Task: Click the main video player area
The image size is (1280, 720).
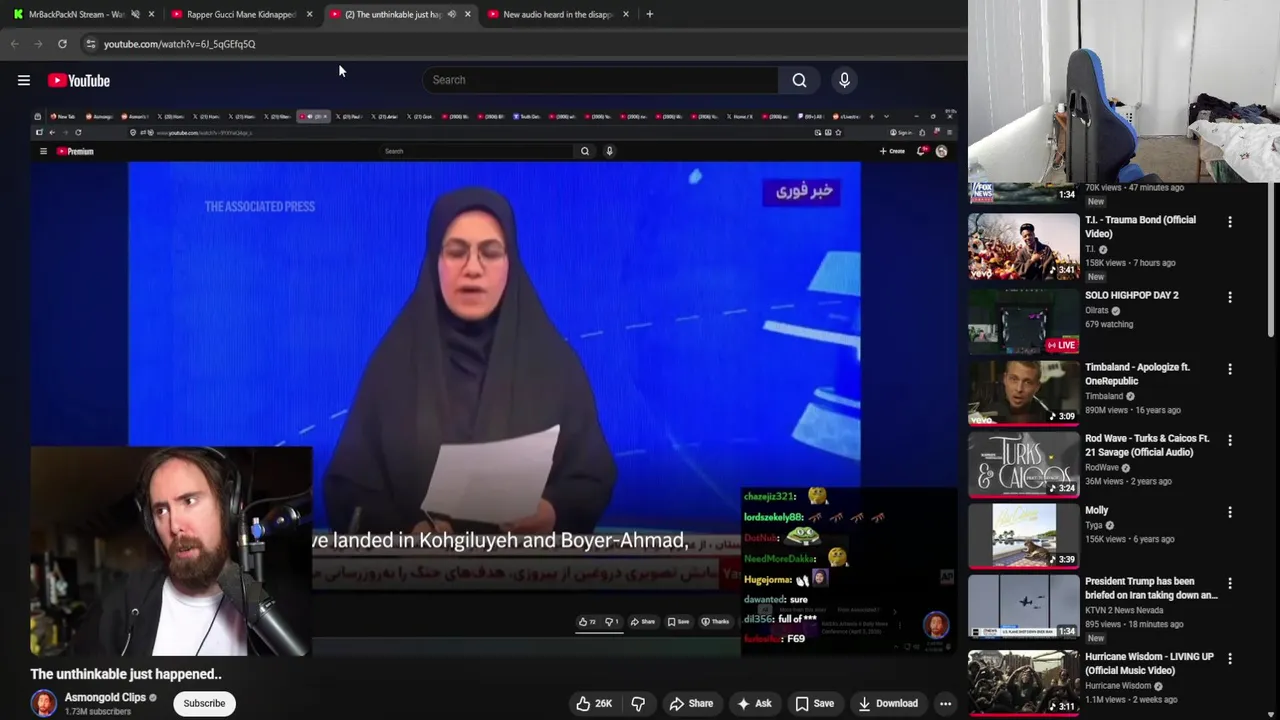Action: (494, 380)
